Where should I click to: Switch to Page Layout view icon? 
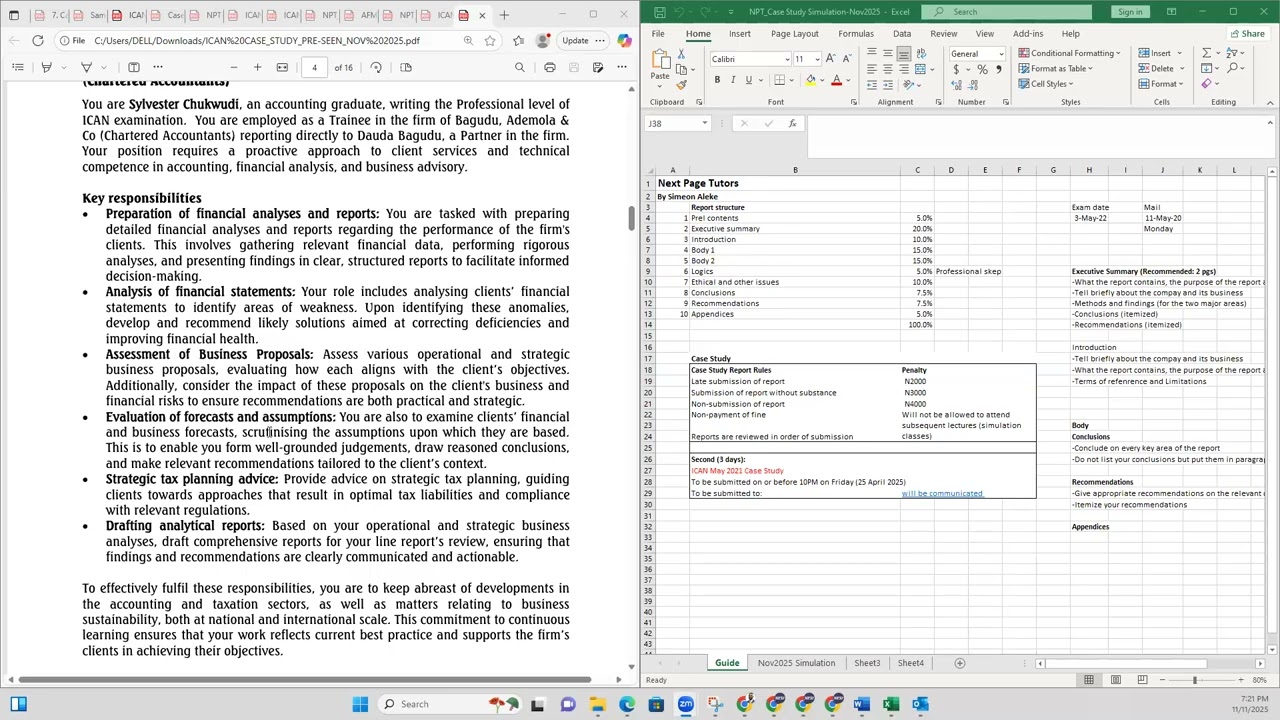[x=1116, y=680]
